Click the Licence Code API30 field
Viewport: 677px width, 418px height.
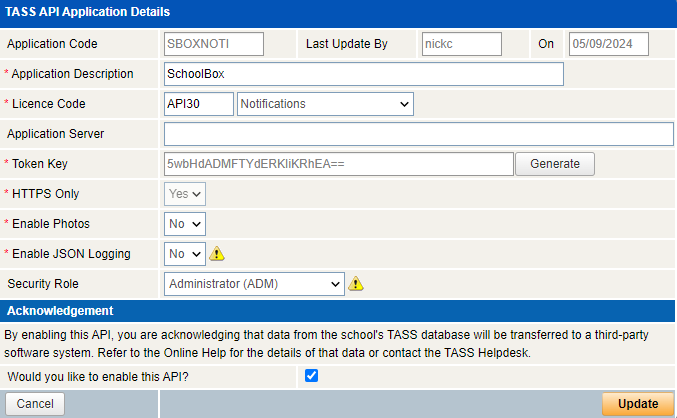point(198,104)
